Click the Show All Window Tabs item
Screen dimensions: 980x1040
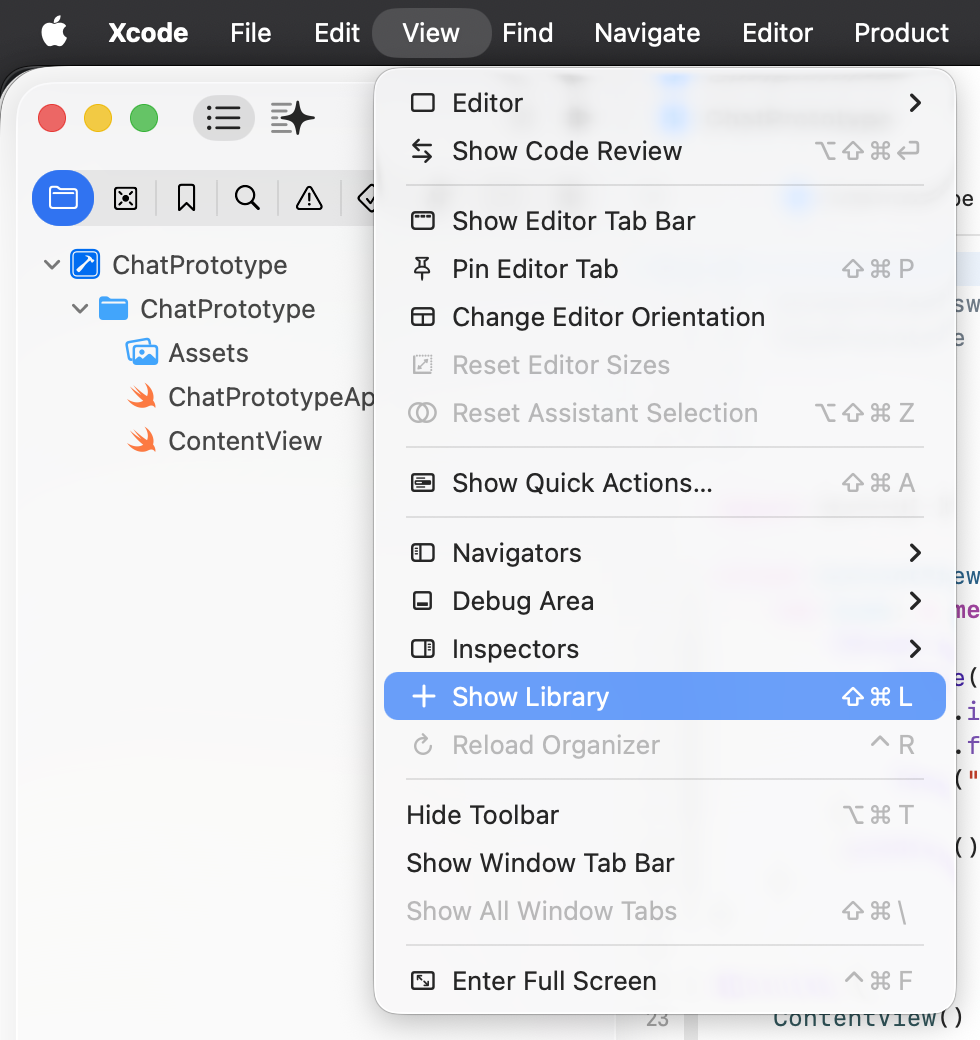pyautogui.click(x=665, y=911)
